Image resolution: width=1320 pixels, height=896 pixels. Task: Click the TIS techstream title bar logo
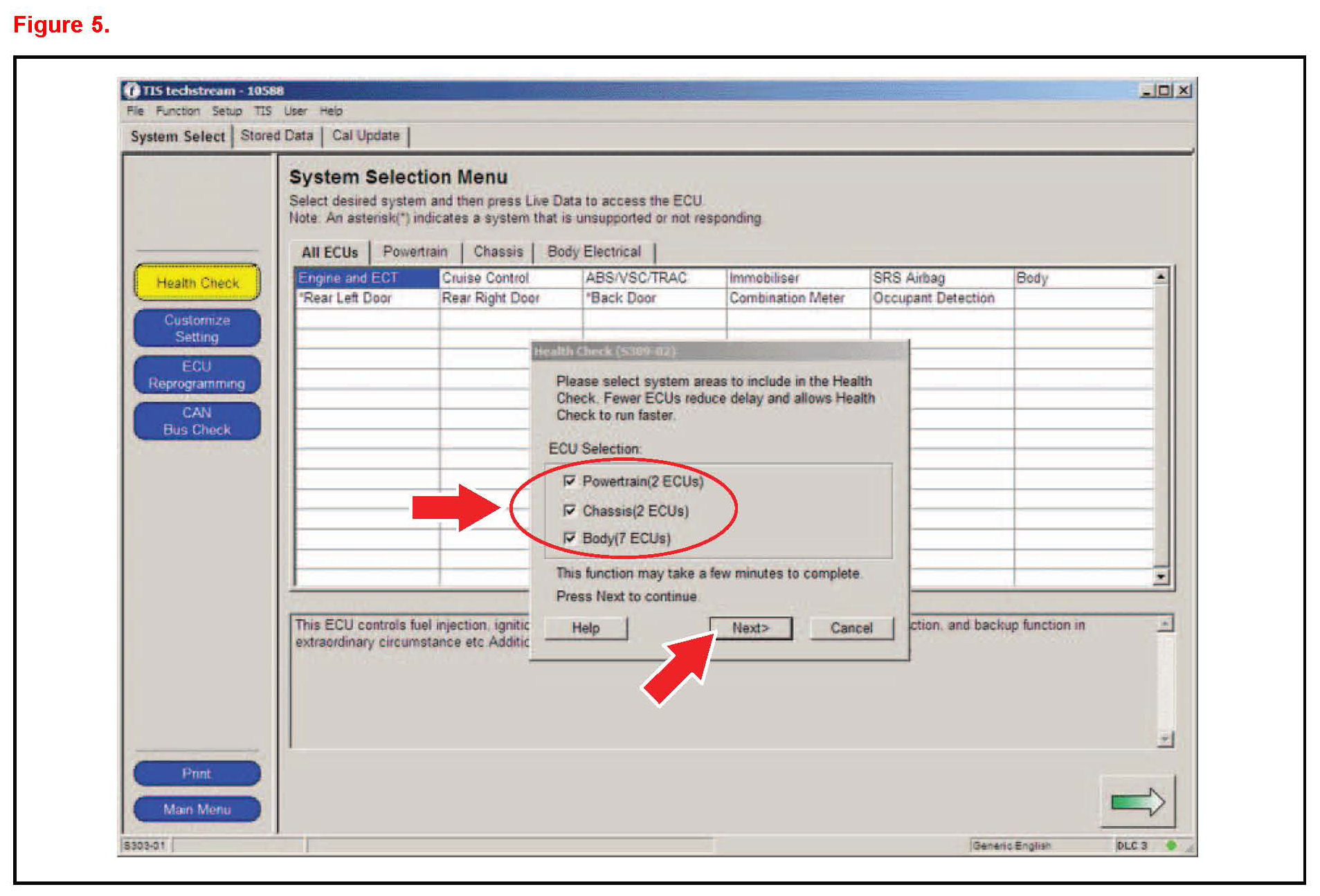pyautogui.click(x=131, y=91)
